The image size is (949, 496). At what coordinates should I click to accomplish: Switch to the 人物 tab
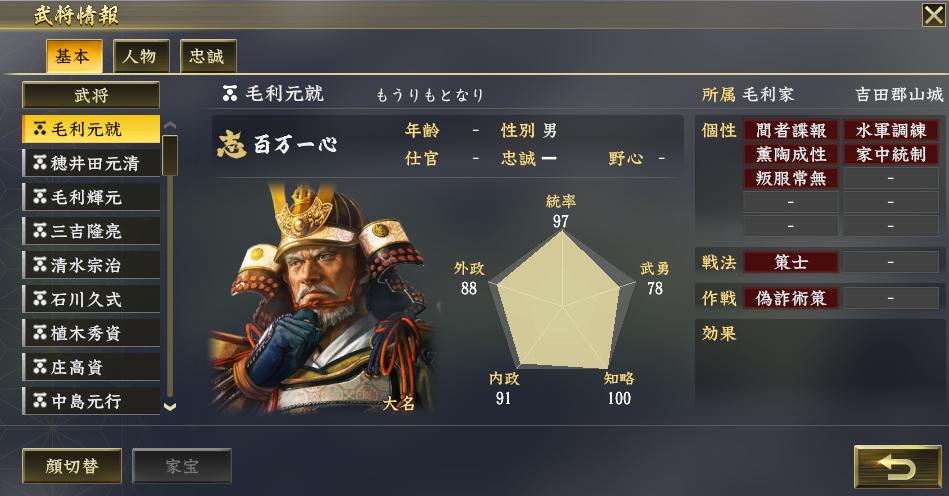[141, 56]
